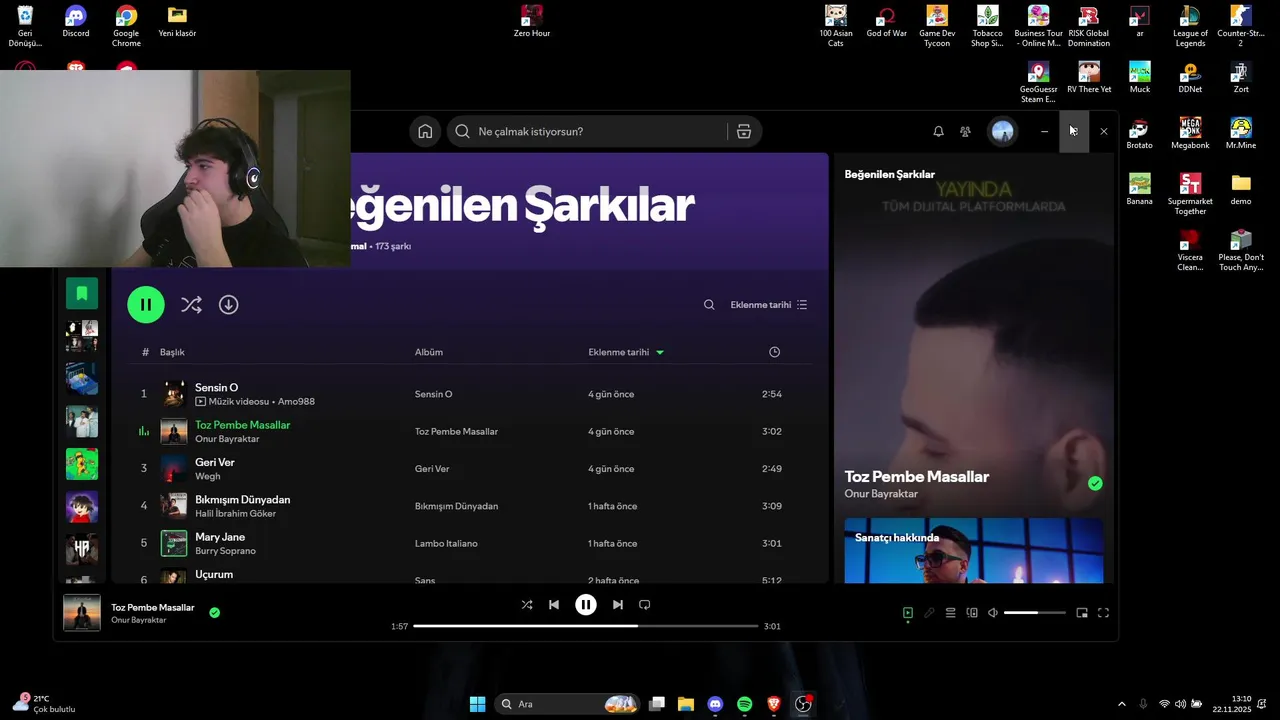Toggle the green liked checkmark in the right panel

click(x=1095, y=484)
